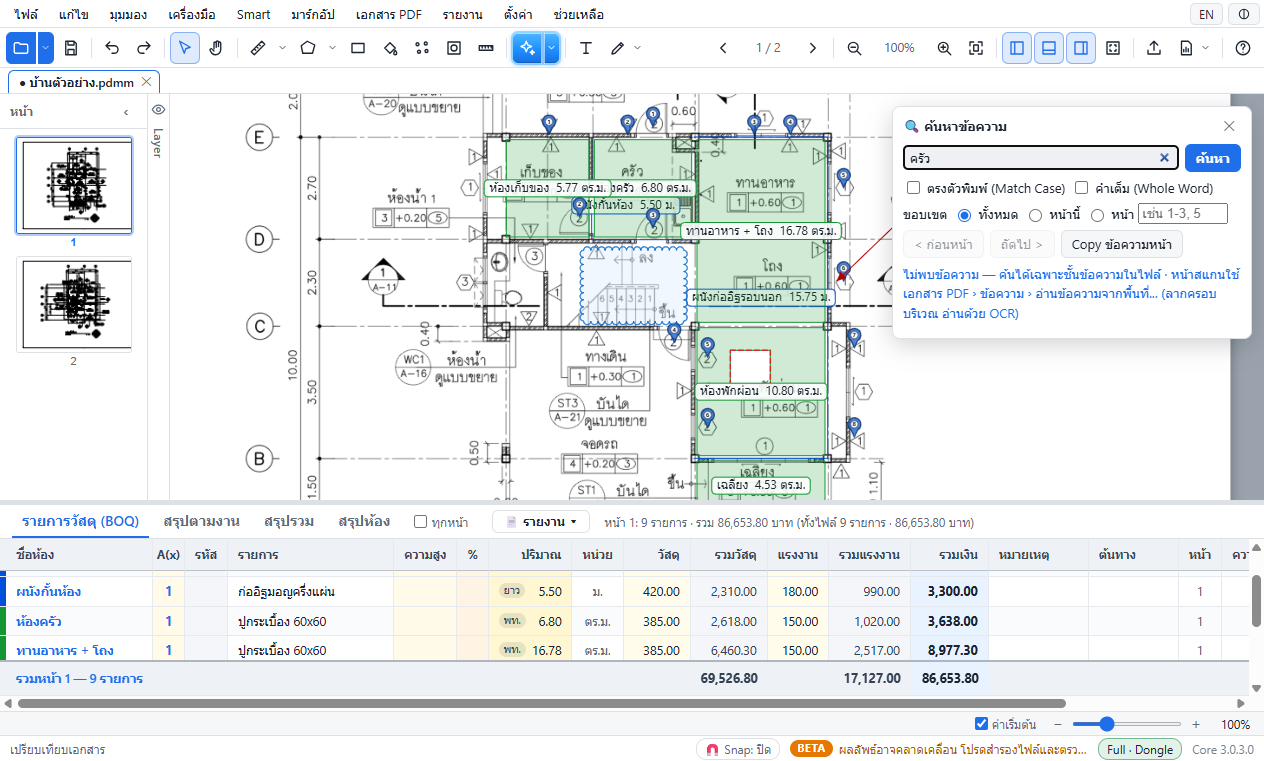Click the zoom slider at the bottom right
This screenshot has width=1264, height=761.
pos(1127,724)
